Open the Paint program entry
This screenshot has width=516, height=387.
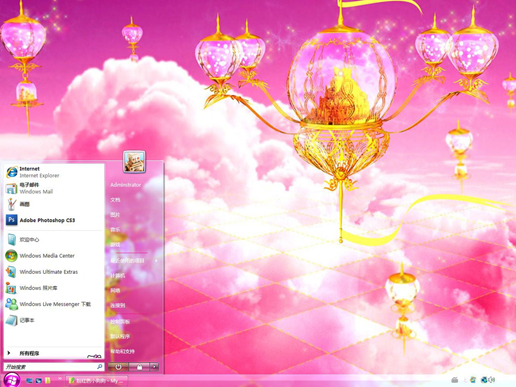[53, 204]
